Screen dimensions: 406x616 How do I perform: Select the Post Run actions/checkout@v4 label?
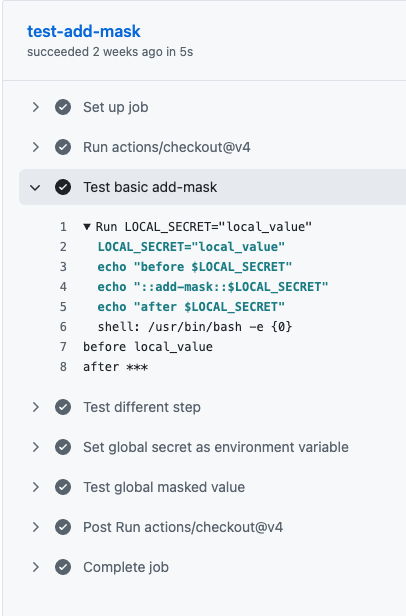[x=183, y=527]
